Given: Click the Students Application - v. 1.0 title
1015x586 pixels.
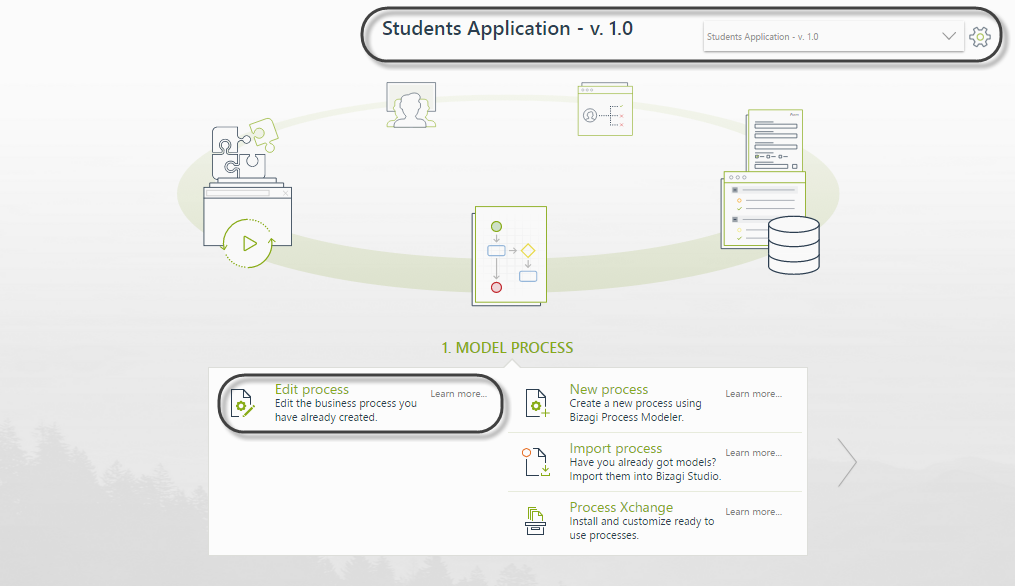Looking at the screenshot, I should pos(508,28).
